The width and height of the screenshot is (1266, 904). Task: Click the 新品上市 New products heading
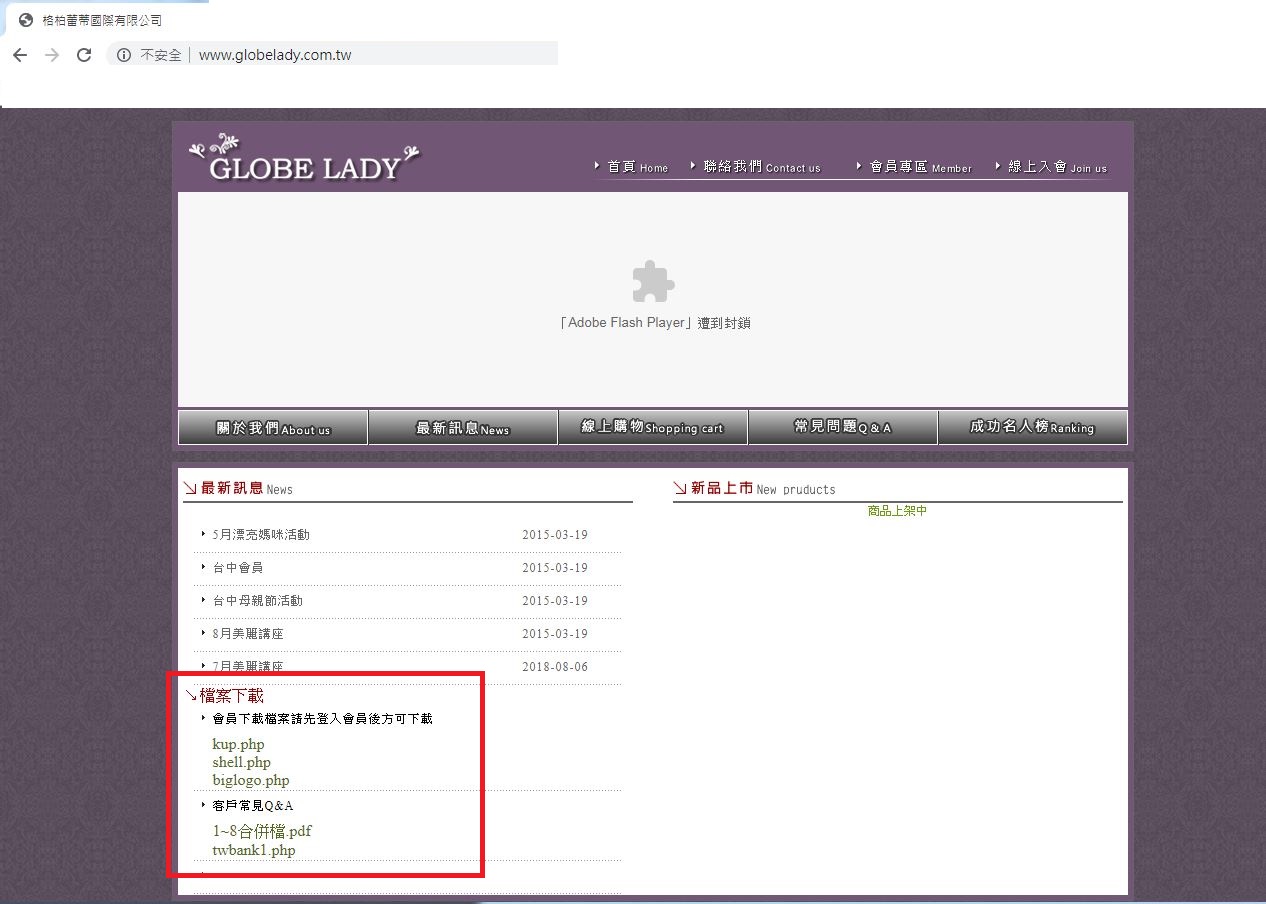click(754, 488)
